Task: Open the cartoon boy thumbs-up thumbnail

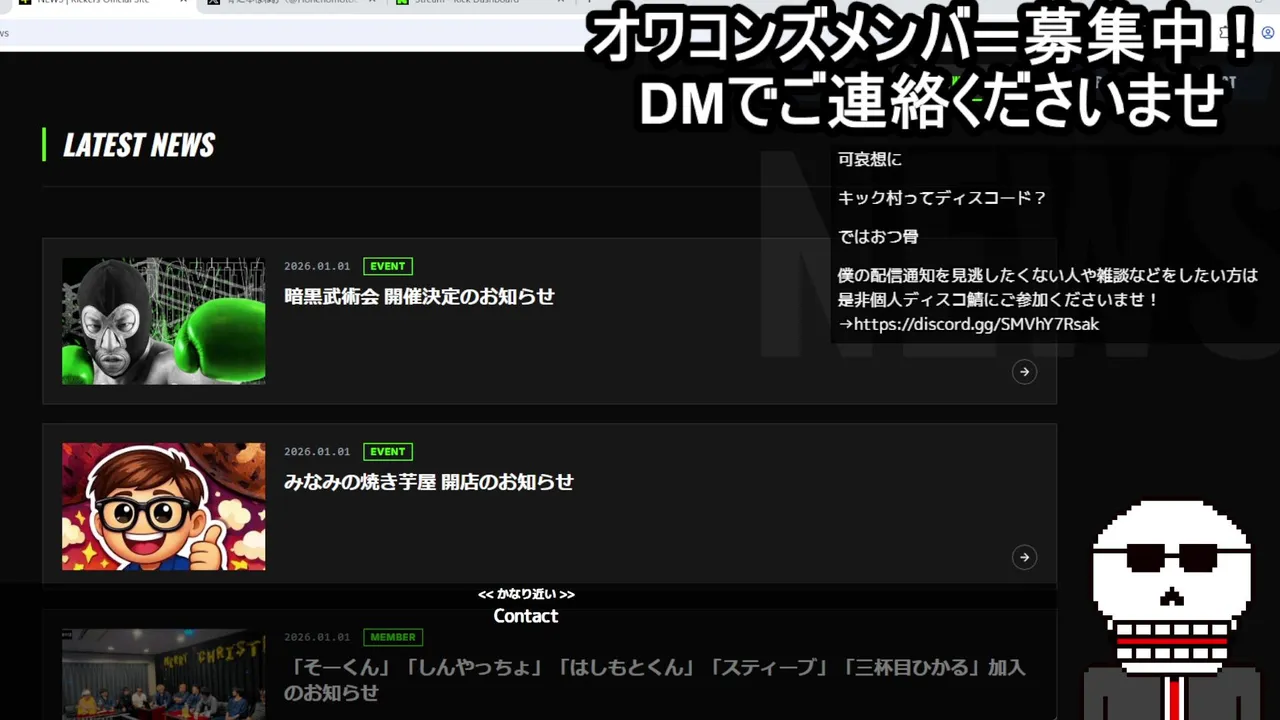Action: pyautogui.click(x=164, y=507)
